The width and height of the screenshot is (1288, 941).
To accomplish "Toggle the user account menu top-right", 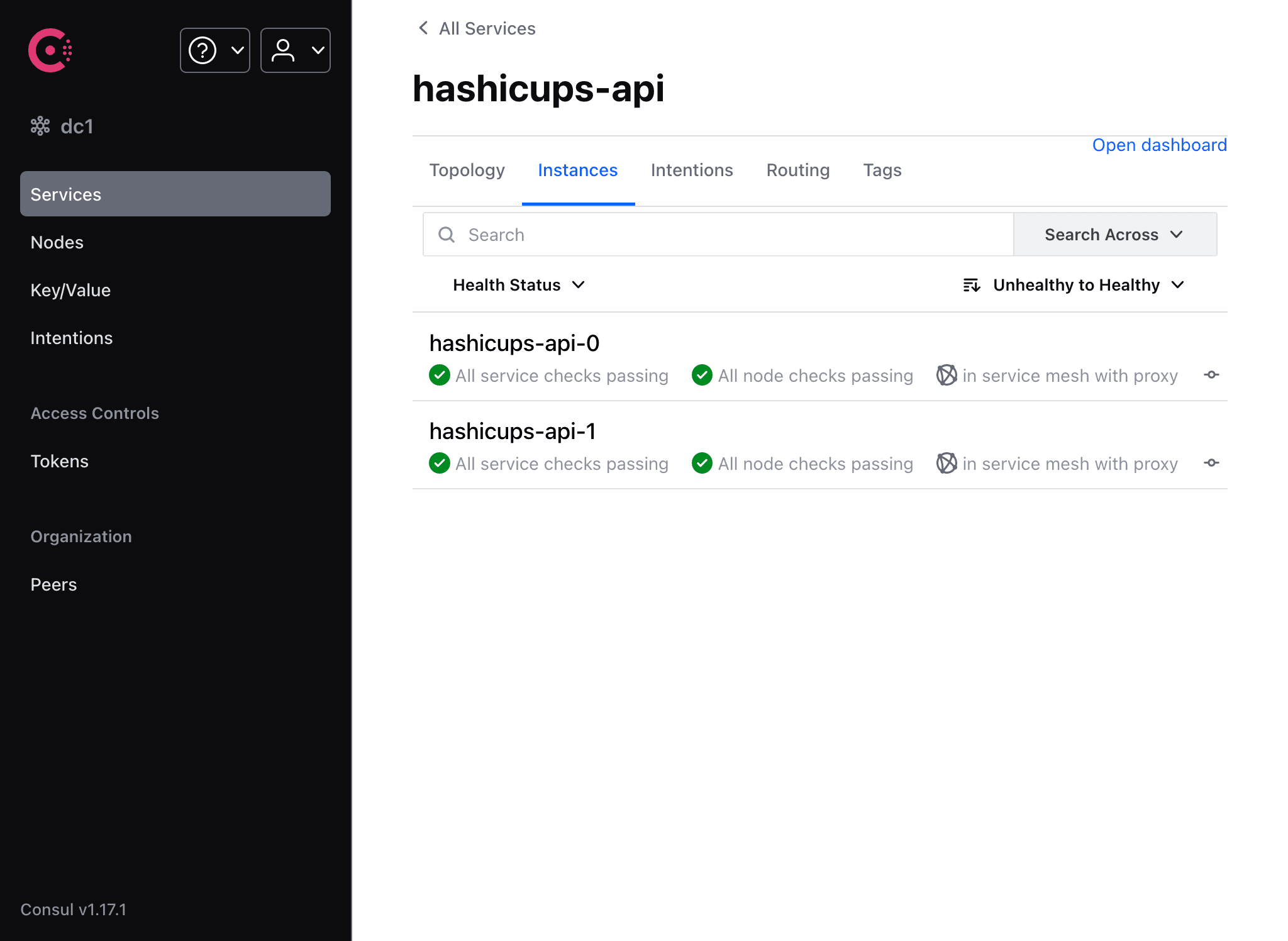I will tap(294, 50).
